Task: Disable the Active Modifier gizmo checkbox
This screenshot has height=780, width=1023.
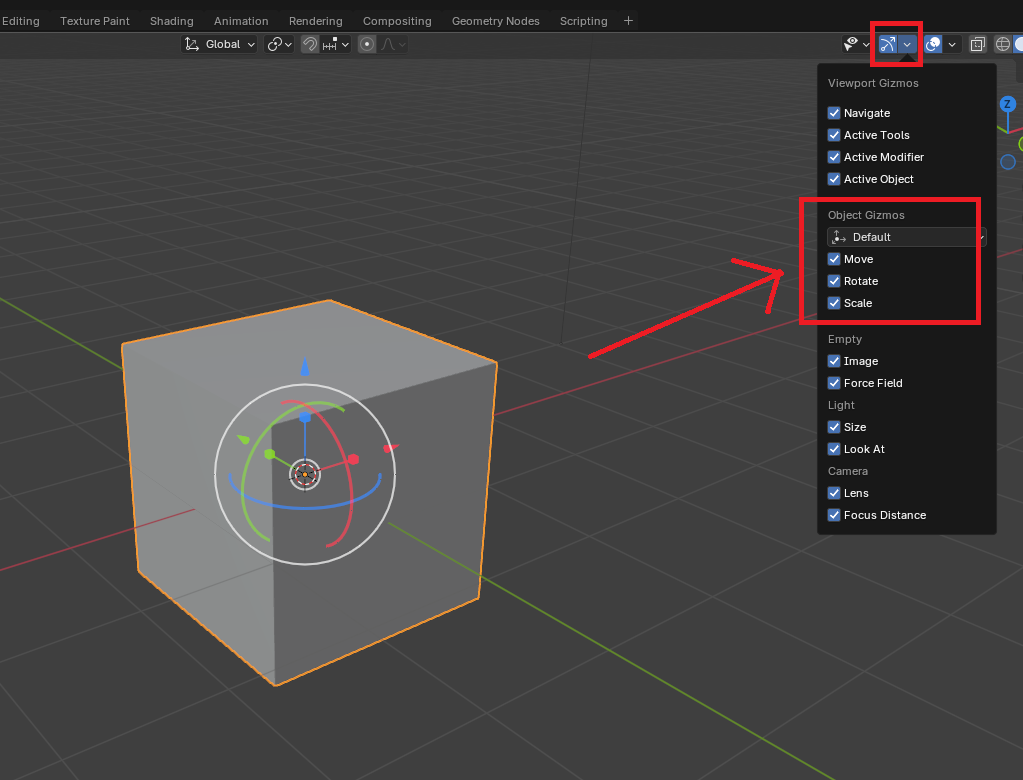Action: click(834, 157)
